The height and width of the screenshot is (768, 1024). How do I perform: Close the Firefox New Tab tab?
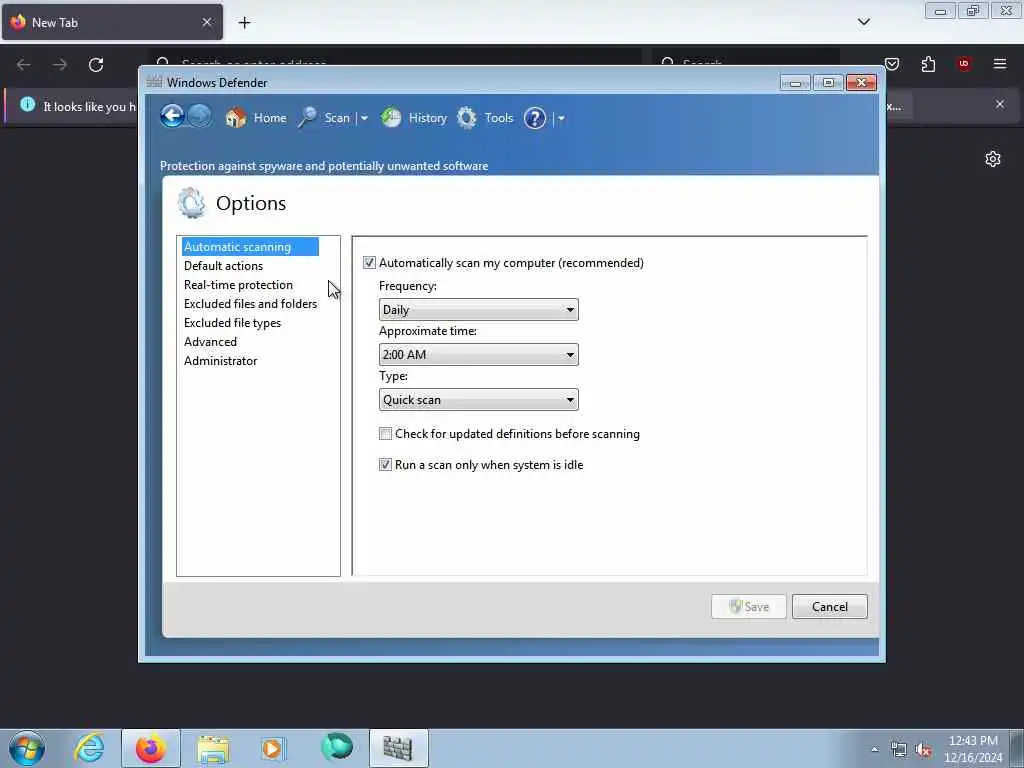click(207, 22)
